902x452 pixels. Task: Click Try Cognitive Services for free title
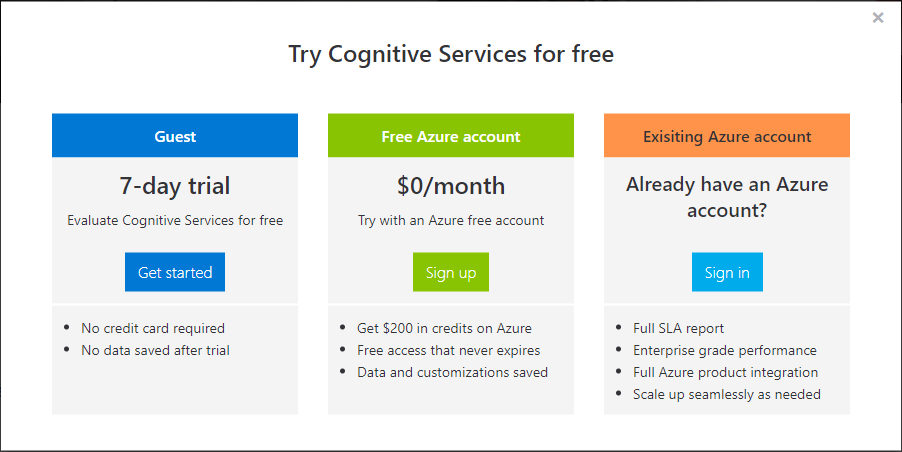451,54
